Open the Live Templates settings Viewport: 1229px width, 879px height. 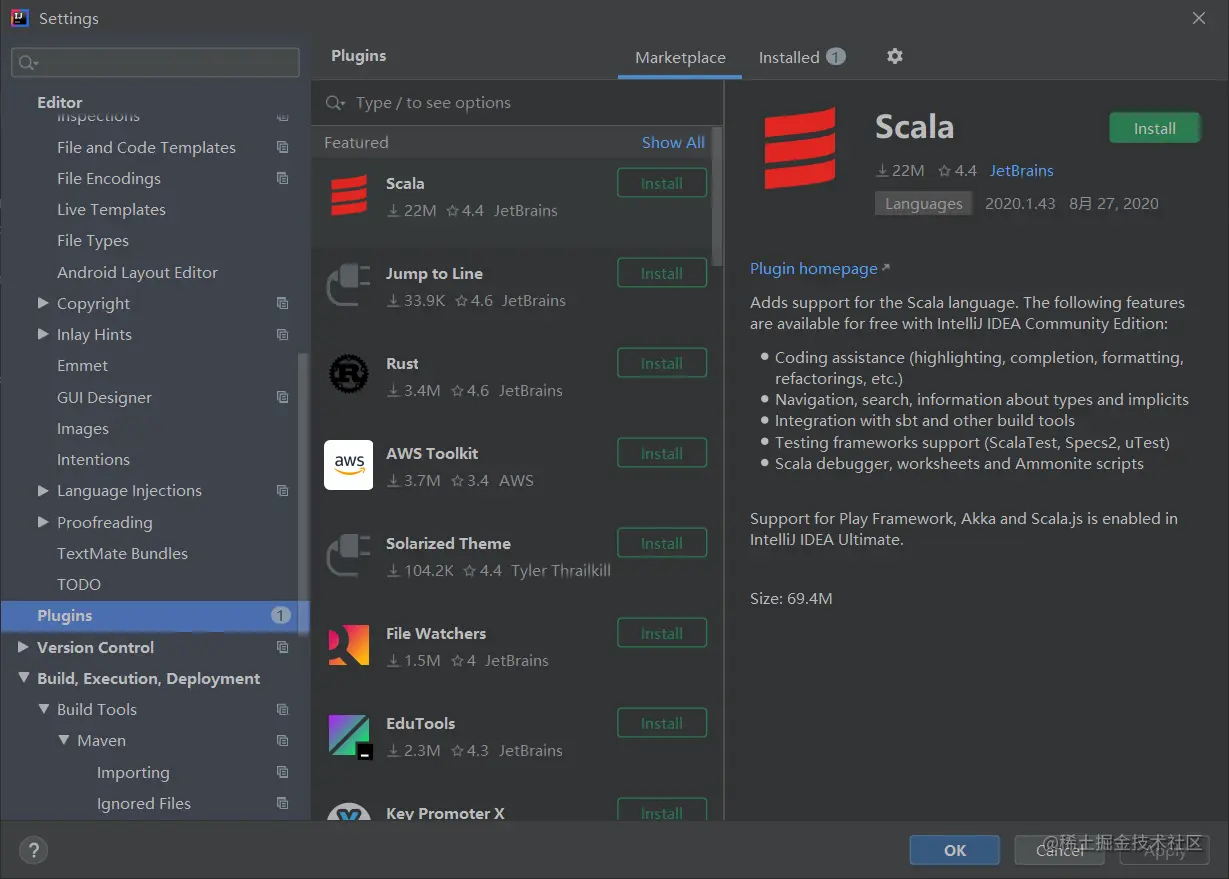(x=111, y=209)
